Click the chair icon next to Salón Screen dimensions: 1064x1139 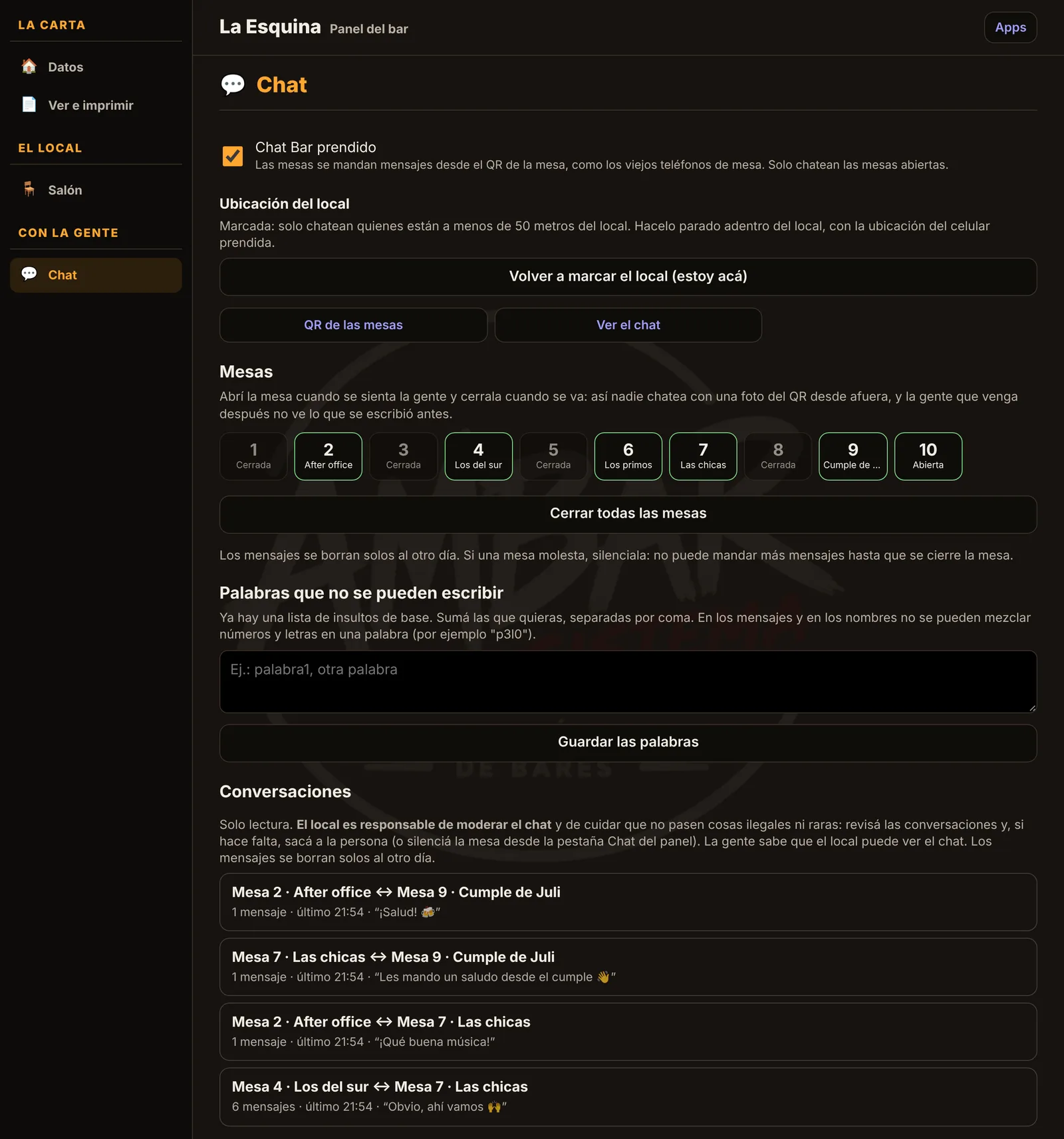(29, 190)
